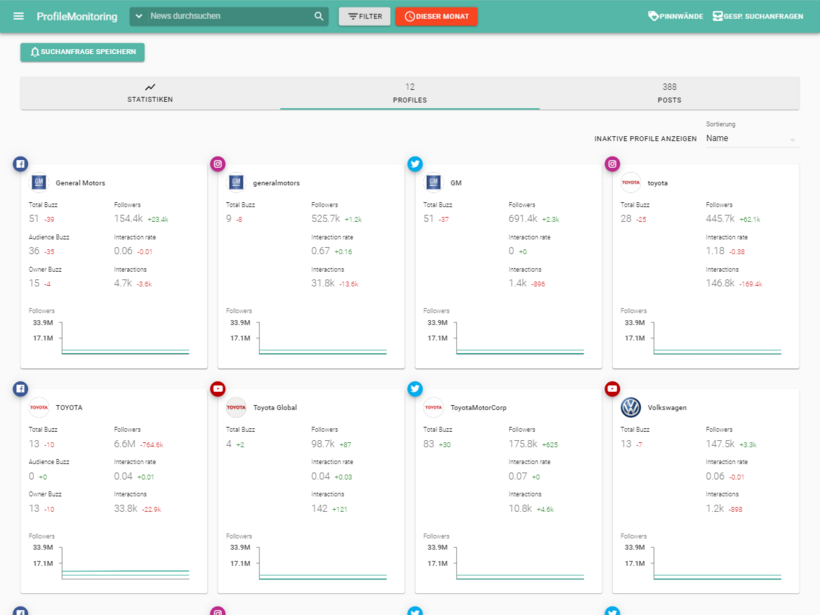
Task: Click the General Motors profile logo
Action: pos(39,183)
